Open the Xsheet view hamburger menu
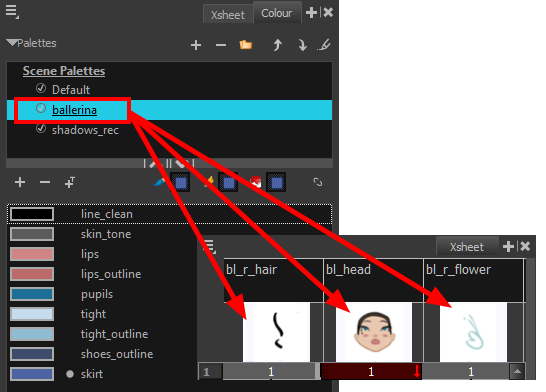Screen dimensions: 546x392 point(210,246)
